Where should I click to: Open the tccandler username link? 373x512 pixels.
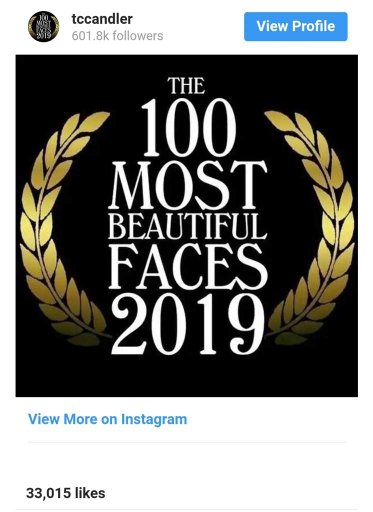[x=102, y=19]
